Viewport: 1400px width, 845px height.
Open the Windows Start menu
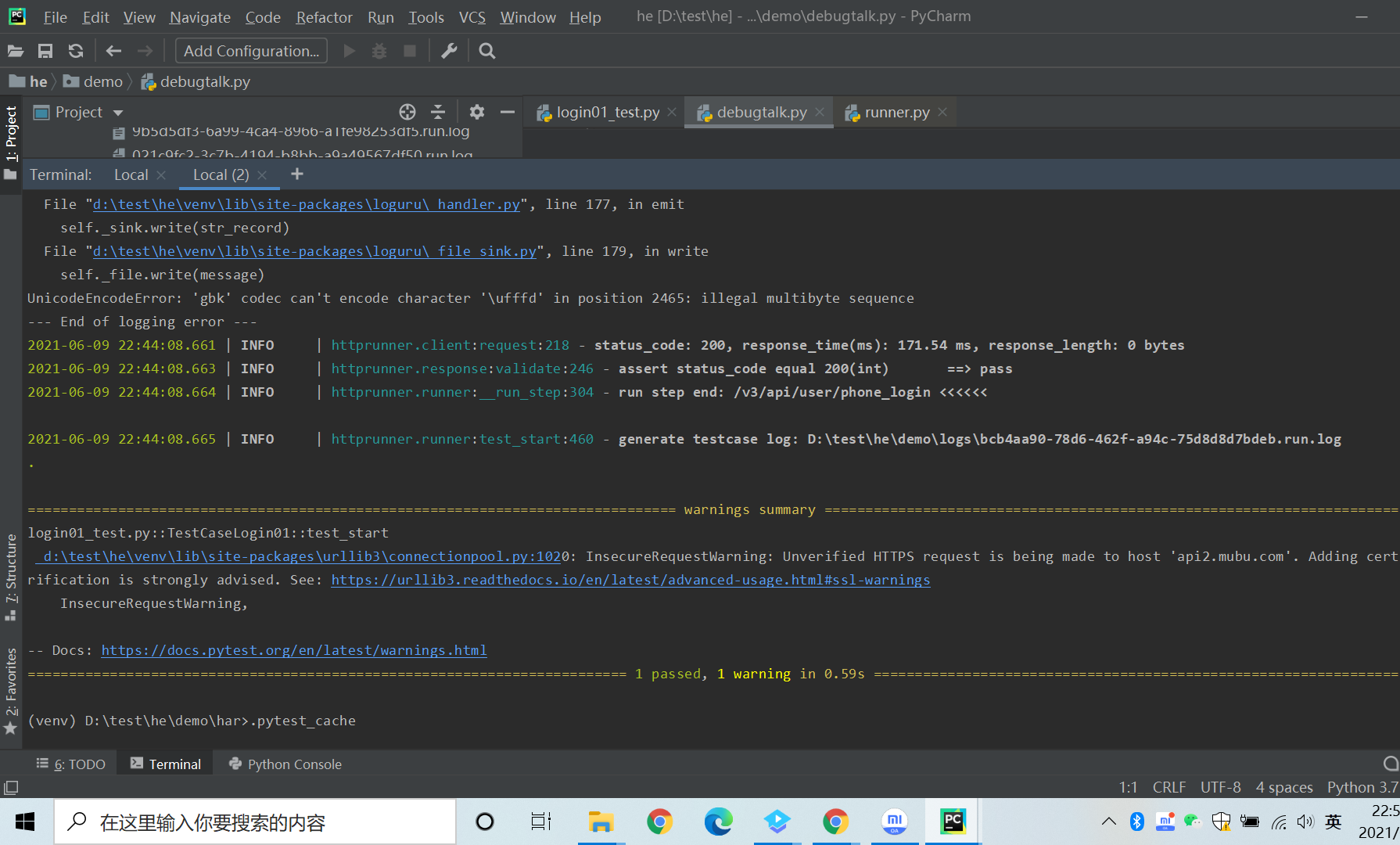[25, 822]
